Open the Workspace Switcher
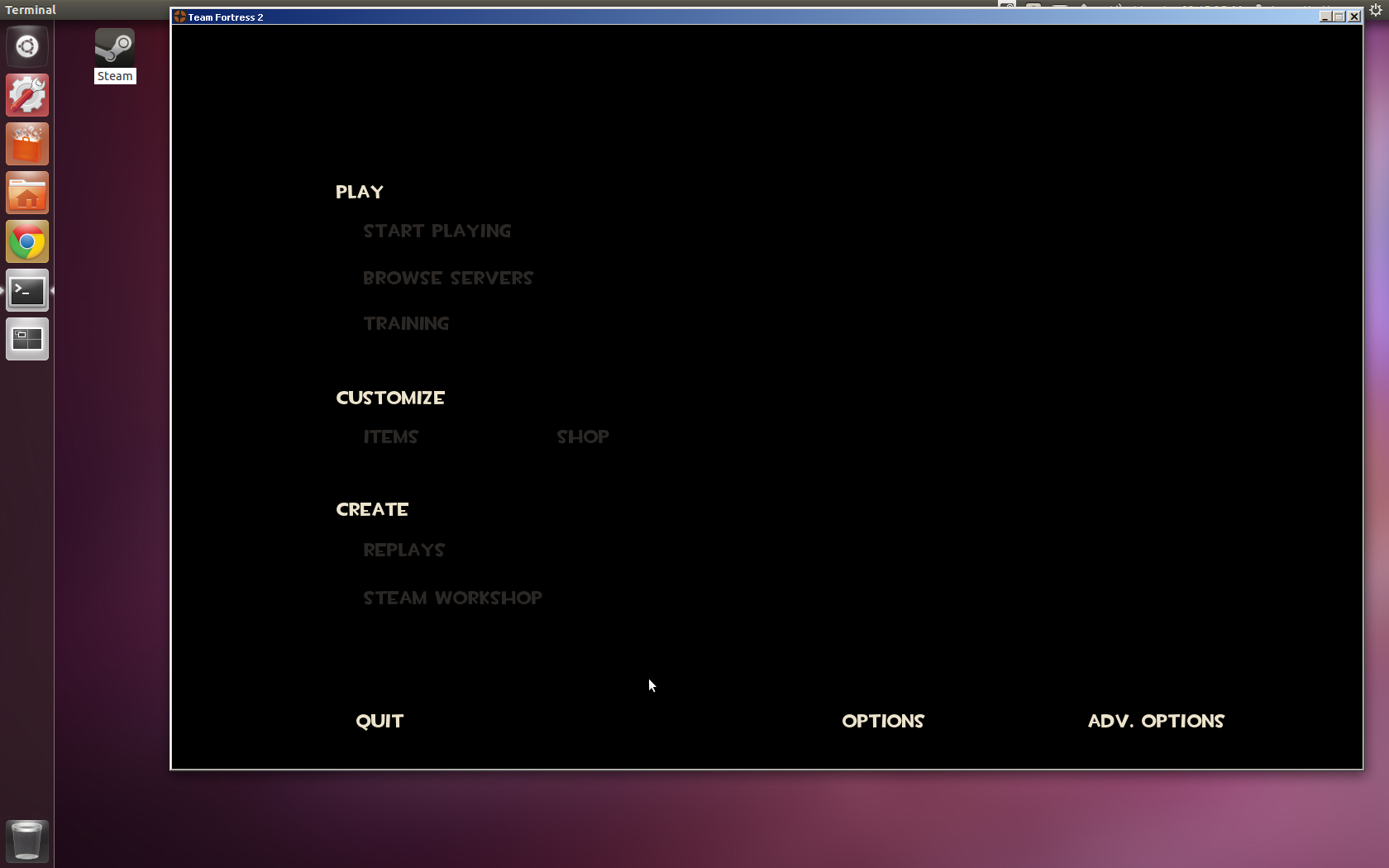Viewport: 1389px width, 868px height. click(27, 339)
